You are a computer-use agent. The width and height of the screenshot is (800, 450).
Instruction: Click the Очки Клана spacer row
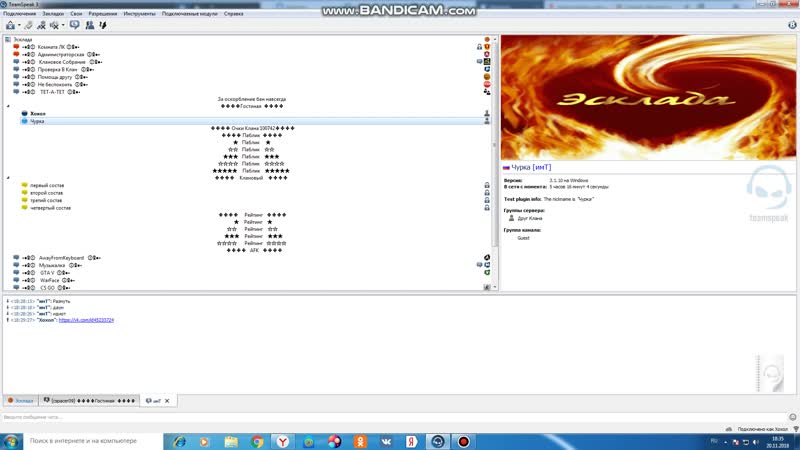coord(253,129)
